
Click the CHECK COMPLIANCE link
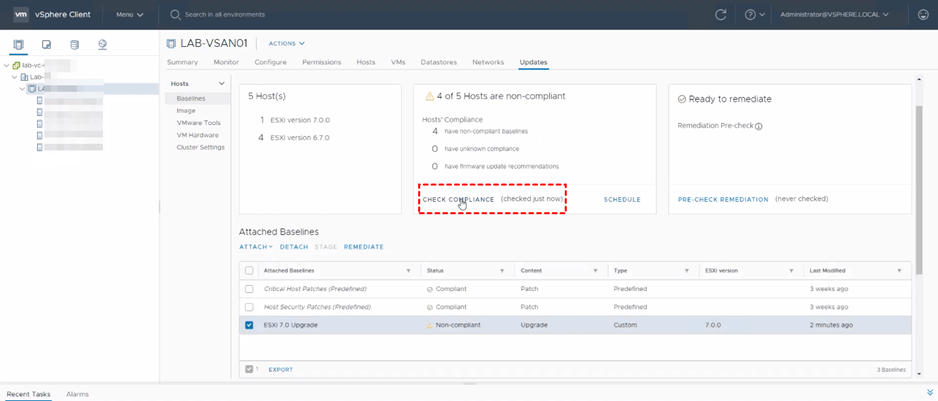point(458,199)
